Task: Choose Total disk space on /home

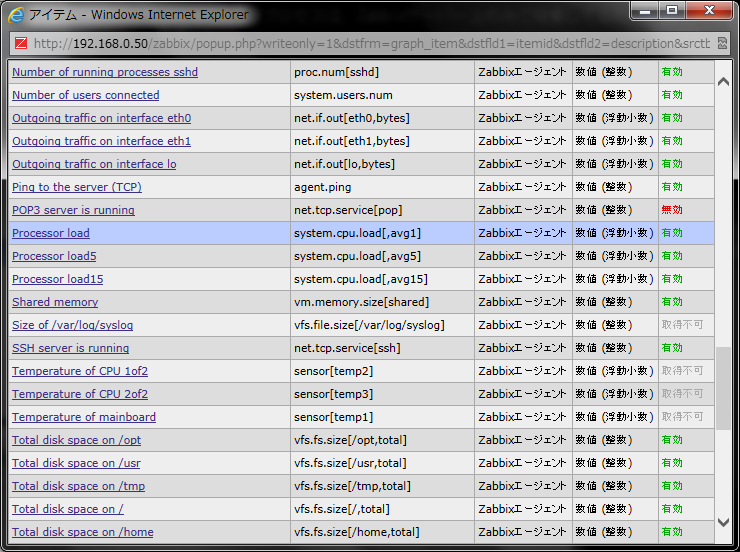Action: pyautogui.click(x=83, y=532)
